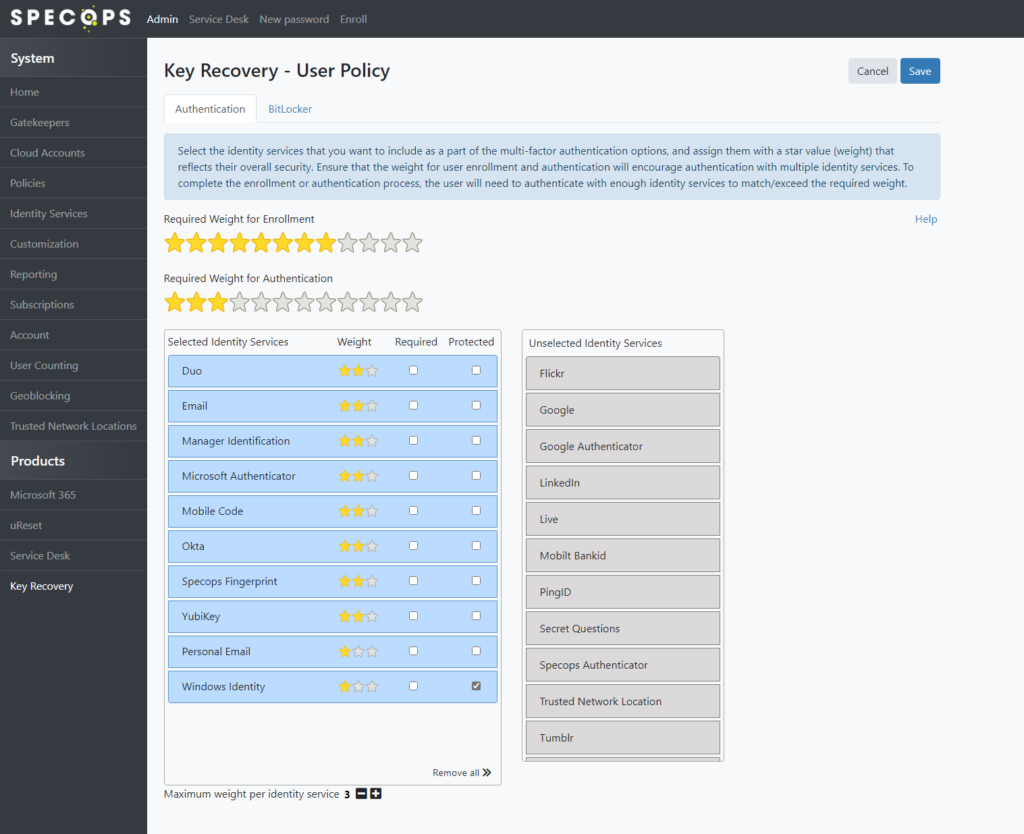The width and height of the screenshot is (1024, 834).
Task: Open Geoblocking settings
Action: pos(73,396)
